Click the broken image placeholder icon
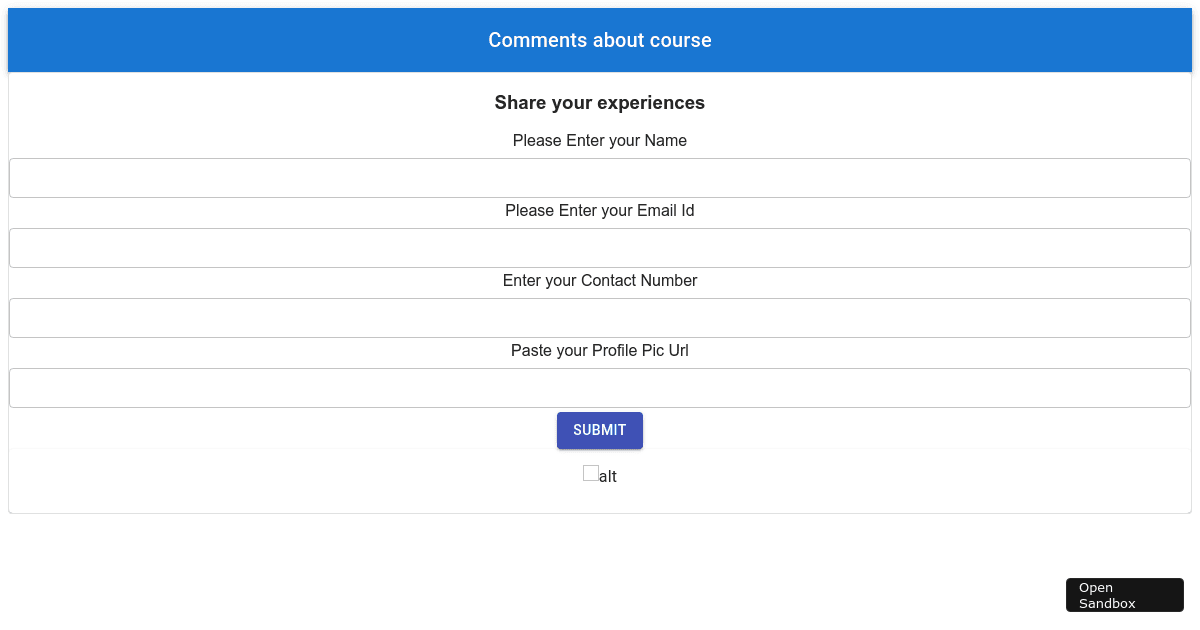 591,473
